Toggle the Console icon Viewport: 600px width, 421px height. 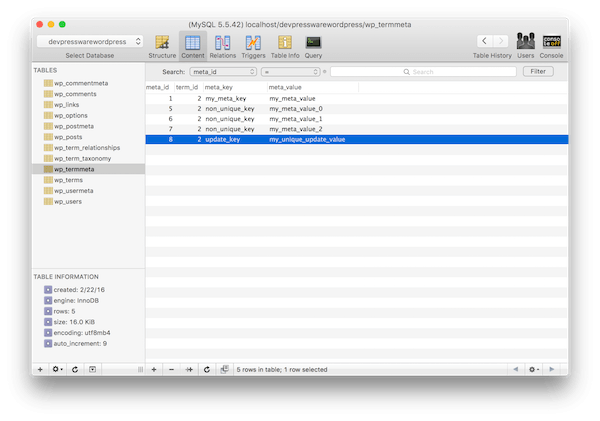(551, 46)
